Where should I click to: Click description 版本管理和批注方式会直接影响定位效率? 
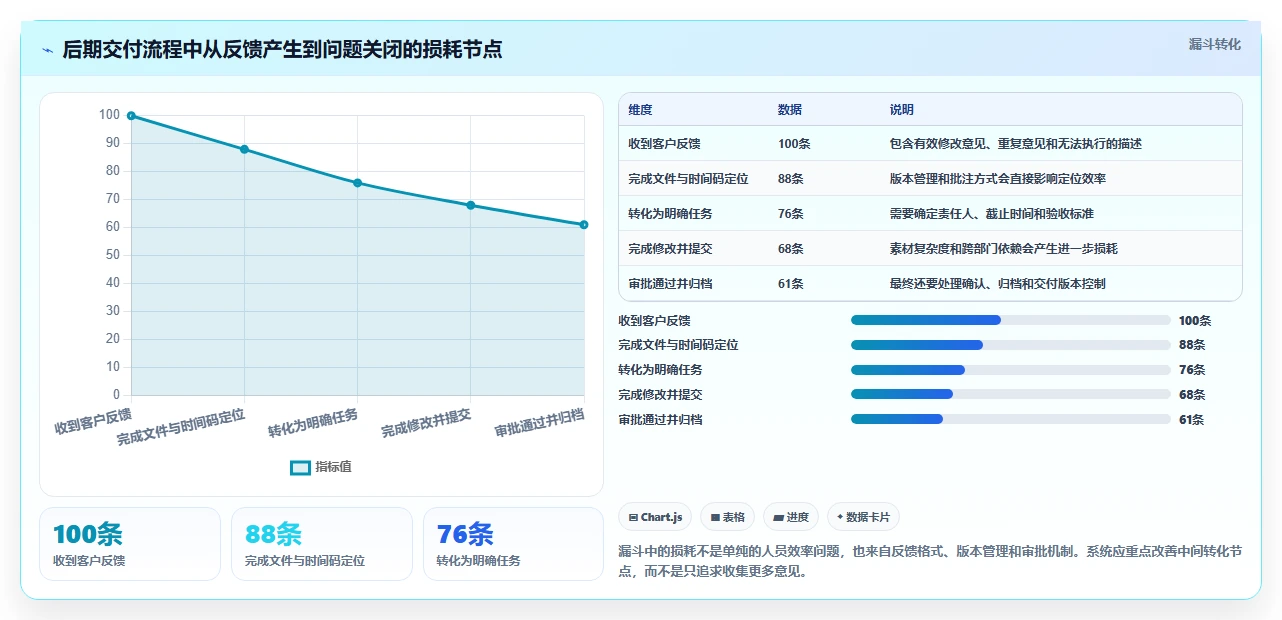pyautogui.click(x=998, y=179)
